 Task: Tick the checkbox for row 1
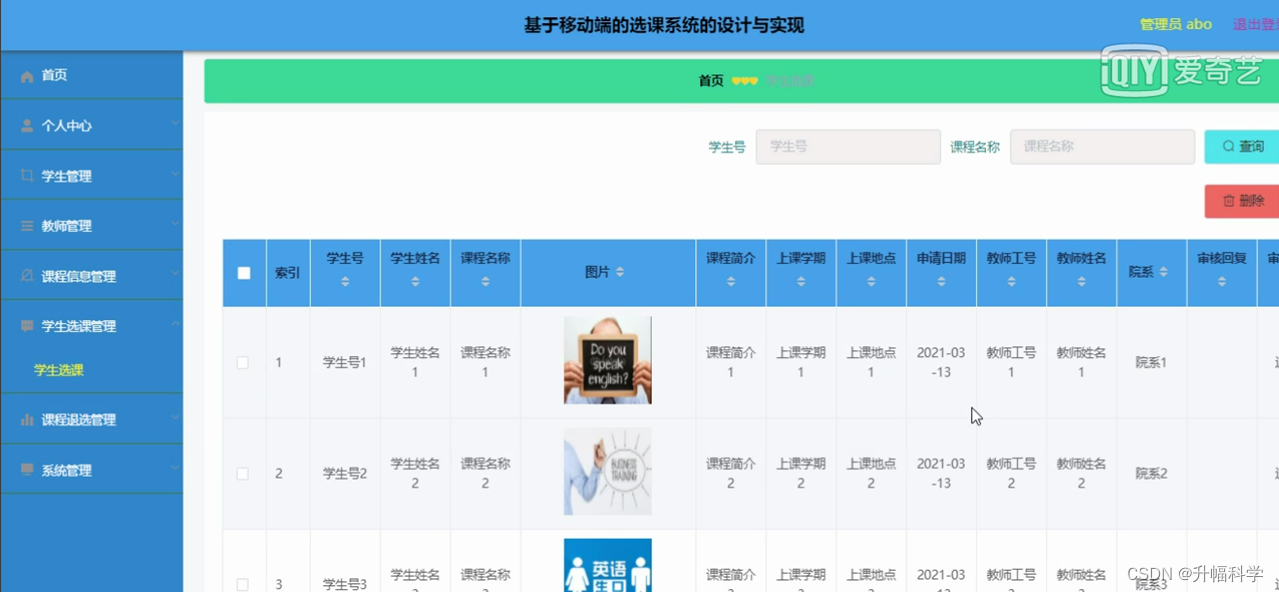tap(242, 362)
